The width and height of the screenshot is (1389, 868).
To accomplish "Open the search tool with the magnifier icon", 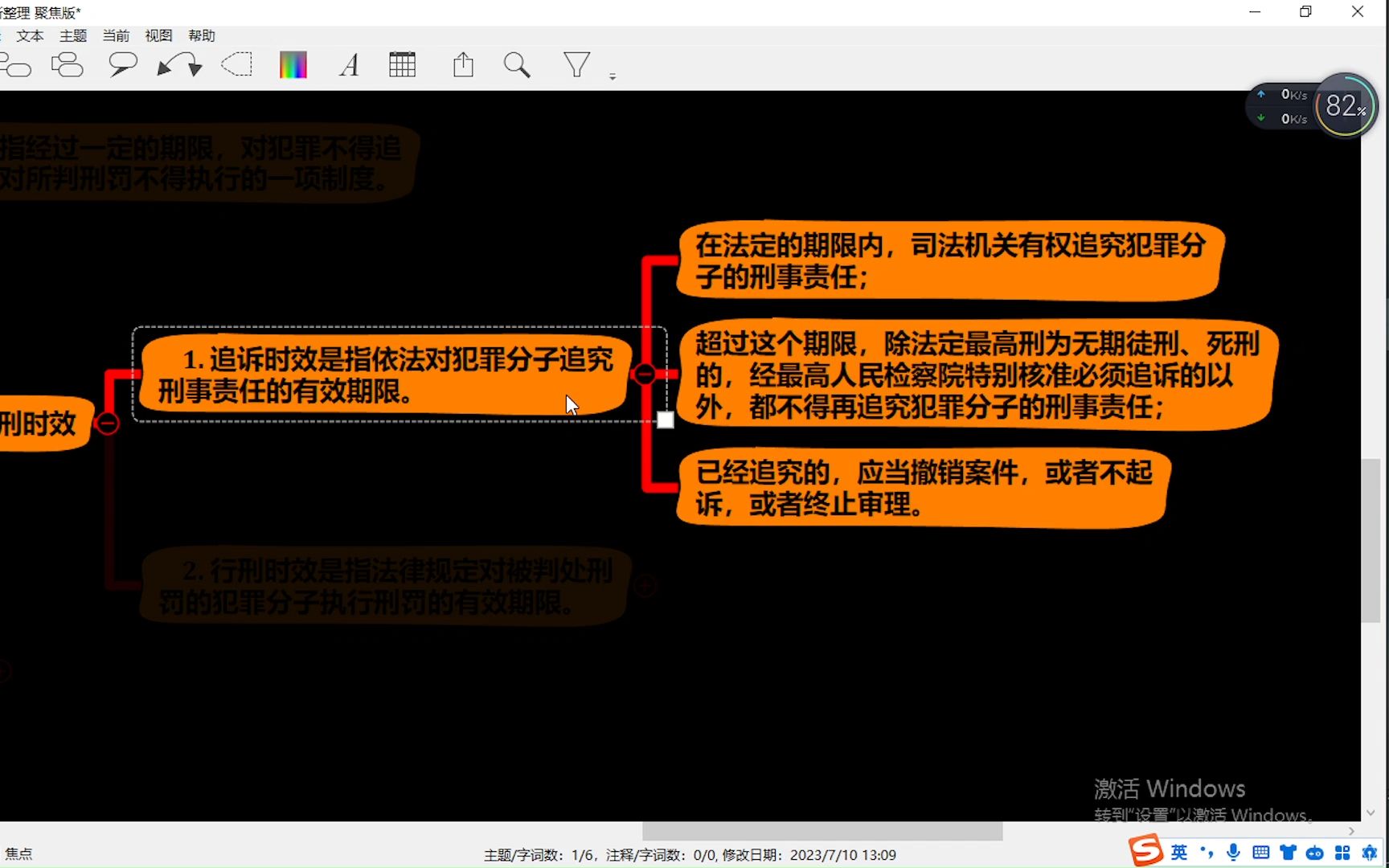I will [x=517, y=64].
